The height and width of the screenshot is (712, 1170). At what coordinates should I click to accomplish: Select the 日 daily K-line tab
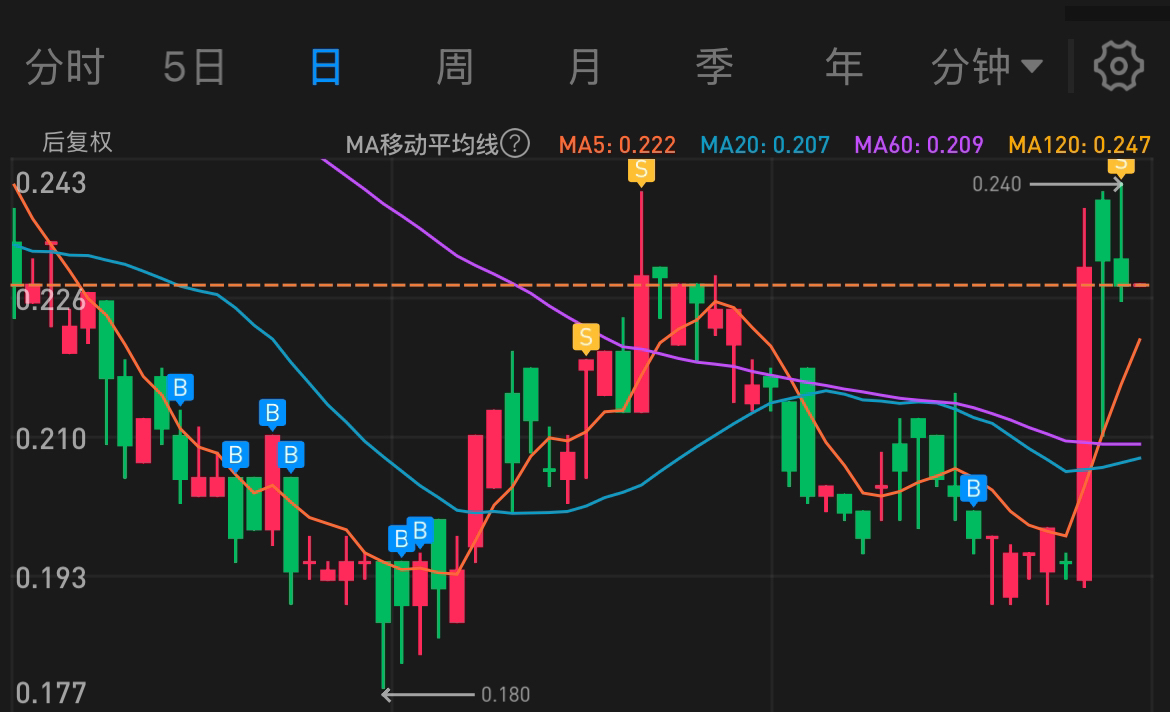click(x=325, y=67)
